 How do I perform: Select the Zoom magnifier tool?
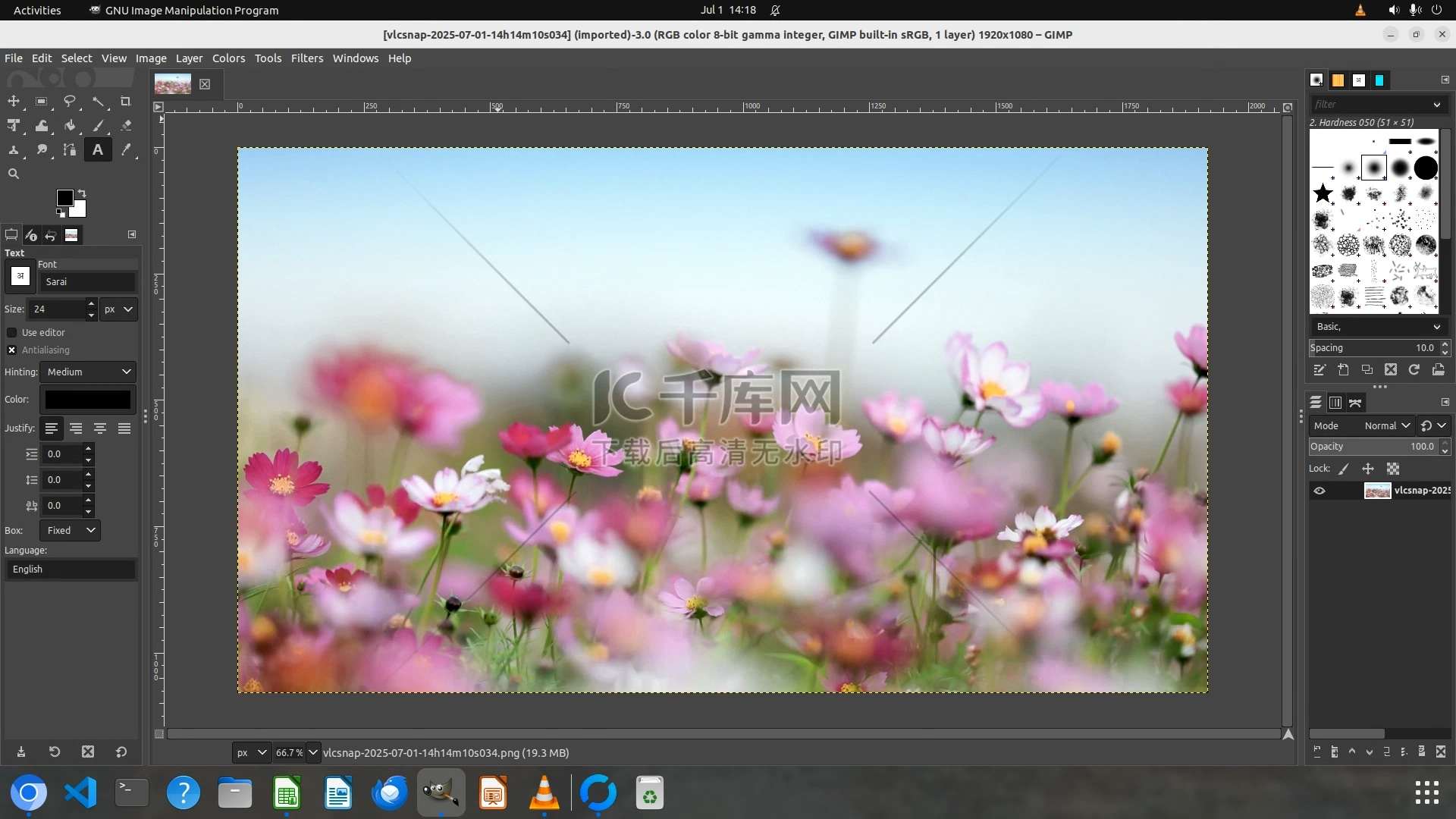pos(14,174)
